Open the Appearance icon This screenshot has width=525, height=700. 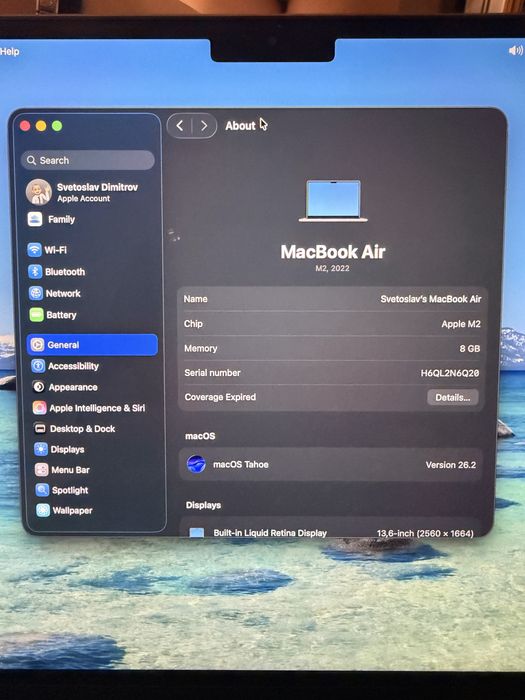(x=38, y=387)
